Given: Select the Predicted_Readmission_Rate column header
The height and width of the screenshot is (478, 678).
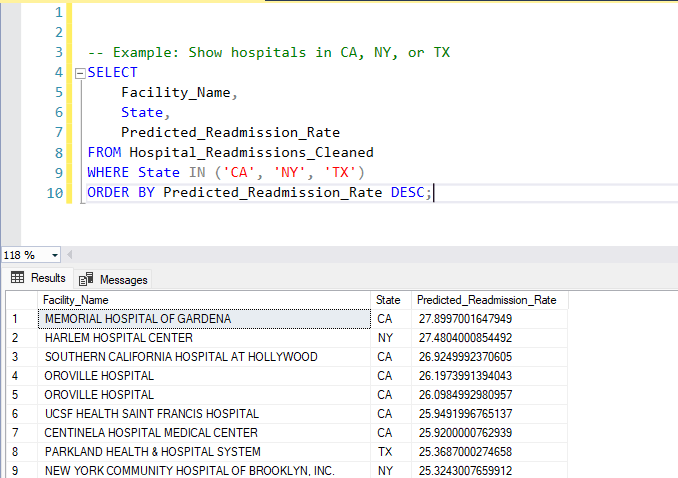Looking at the screenshot, I should [489, 300].
